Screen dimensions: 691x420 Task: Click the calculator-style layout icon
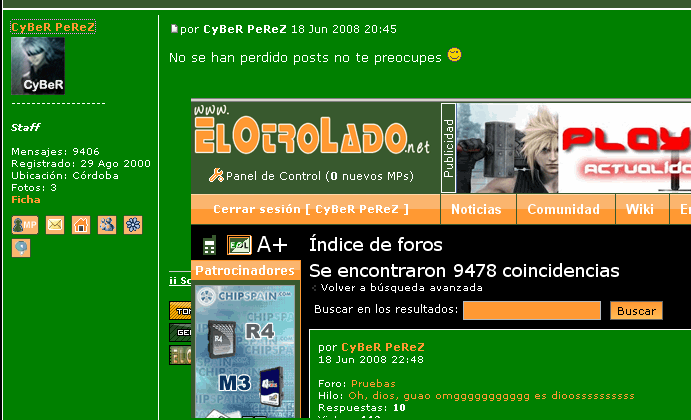(209, 245)
